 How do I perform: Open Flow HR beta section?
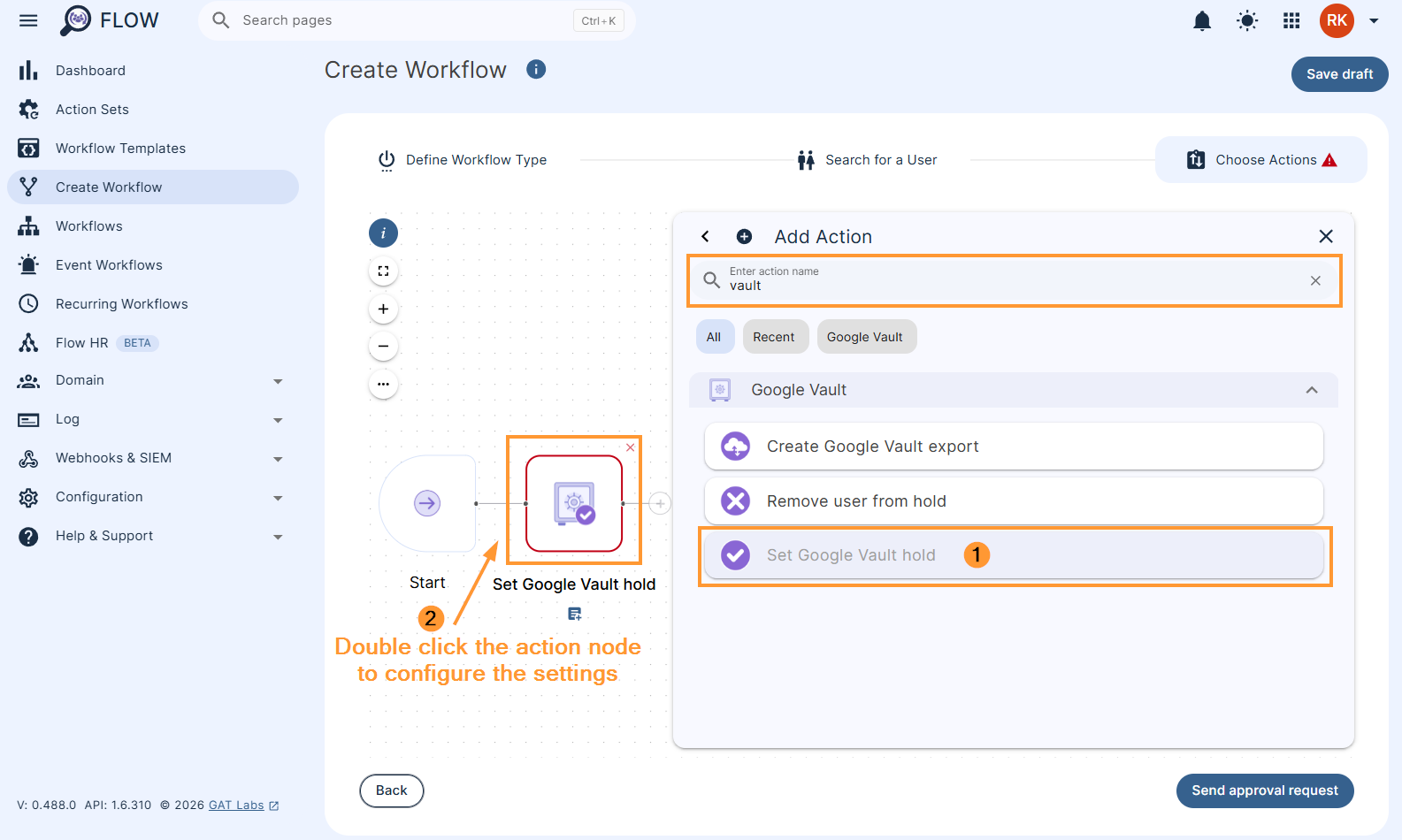(153, 343)
